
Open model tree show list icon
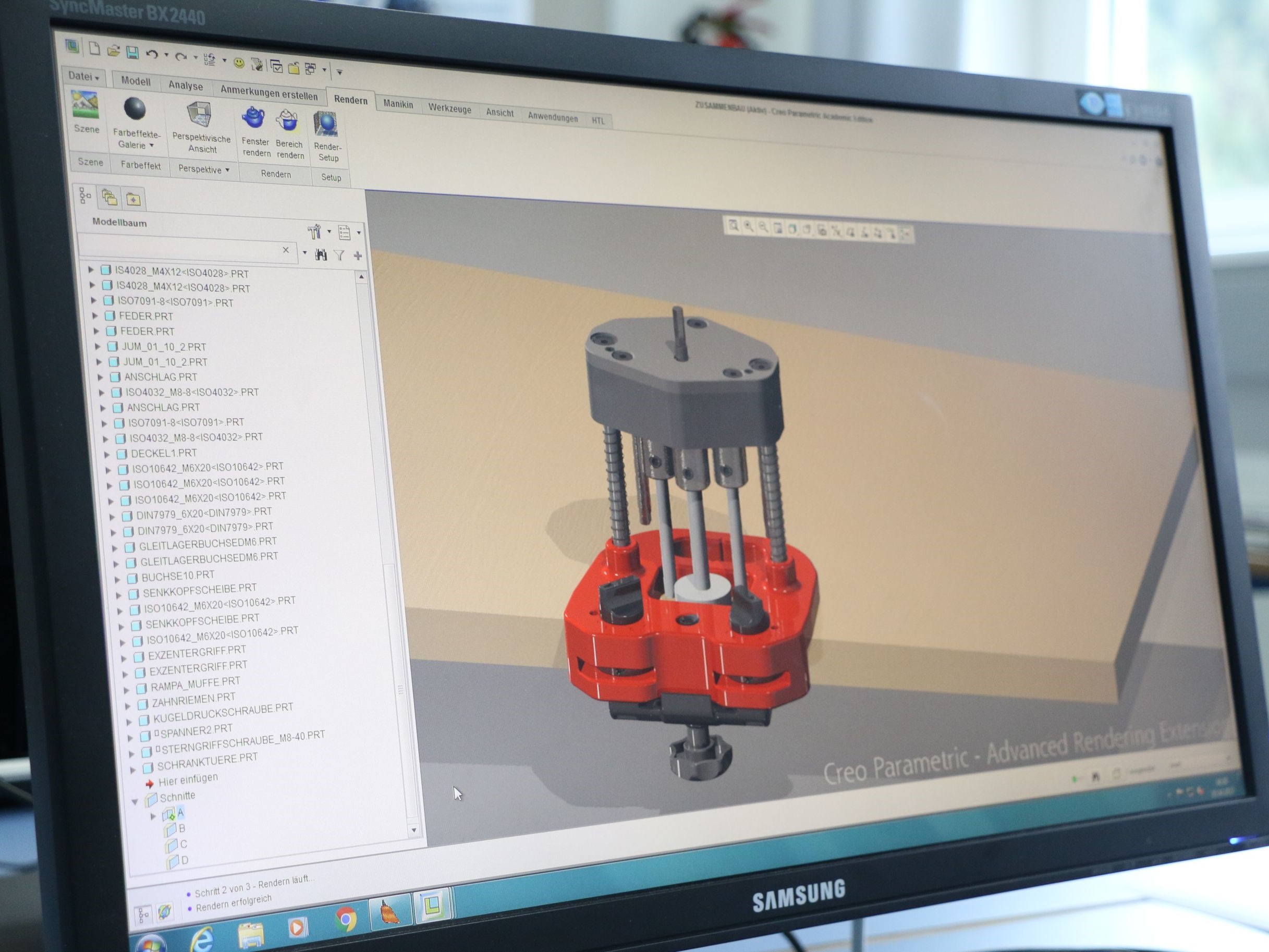[344, 233]
